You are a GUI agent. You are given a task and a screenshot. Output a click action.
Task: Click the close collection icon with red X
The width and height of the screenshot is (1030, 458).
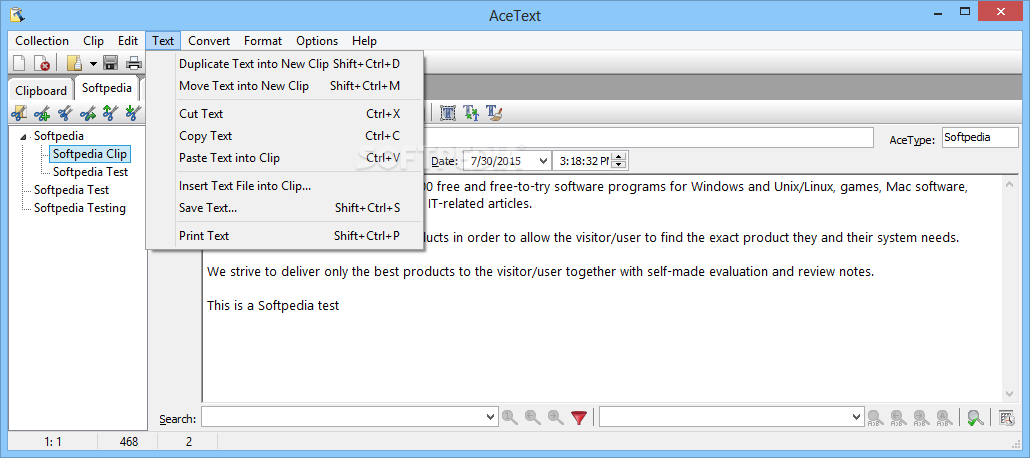pos(41,63)
